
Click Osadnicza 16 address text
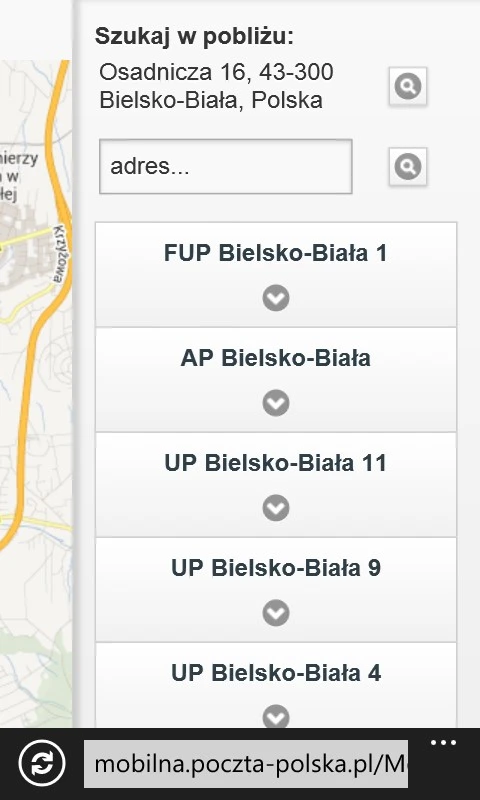pos(216,86)
